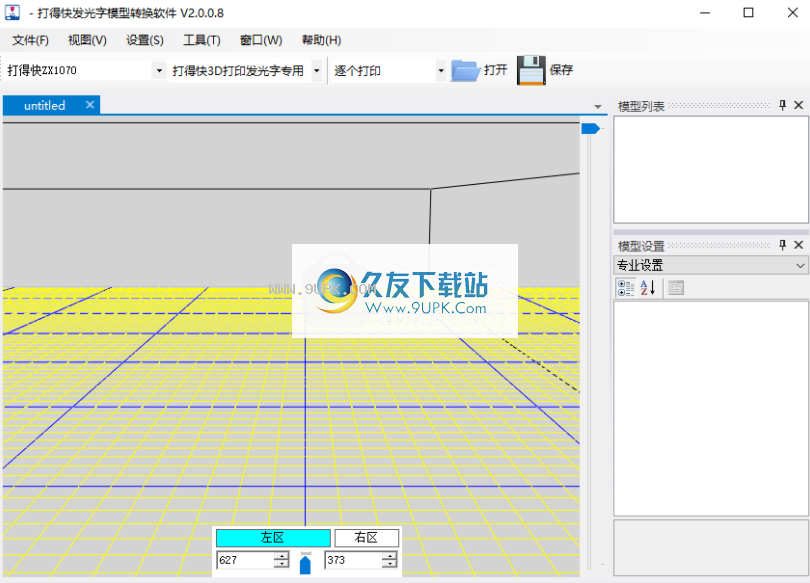Click the empty model settings property grid
The image size is (810, 583).
711,408
